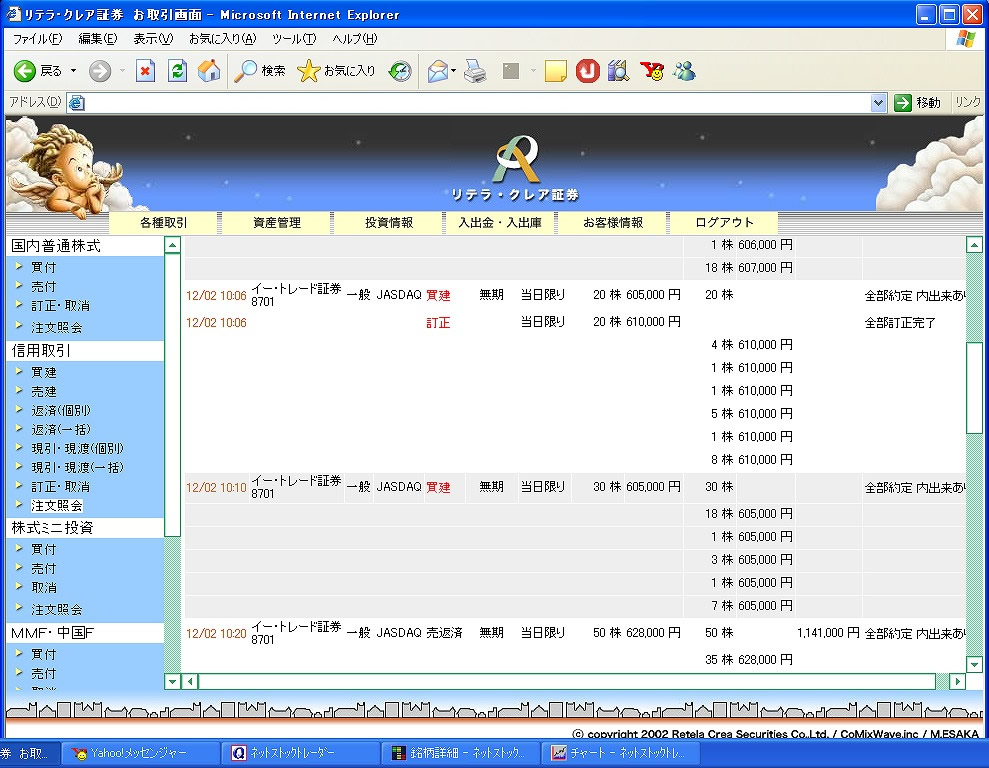The width and height of the screenshot is (989, 768).
Task: Click 現引・現渡(一括) link
Action: click(x=78, y=467)
